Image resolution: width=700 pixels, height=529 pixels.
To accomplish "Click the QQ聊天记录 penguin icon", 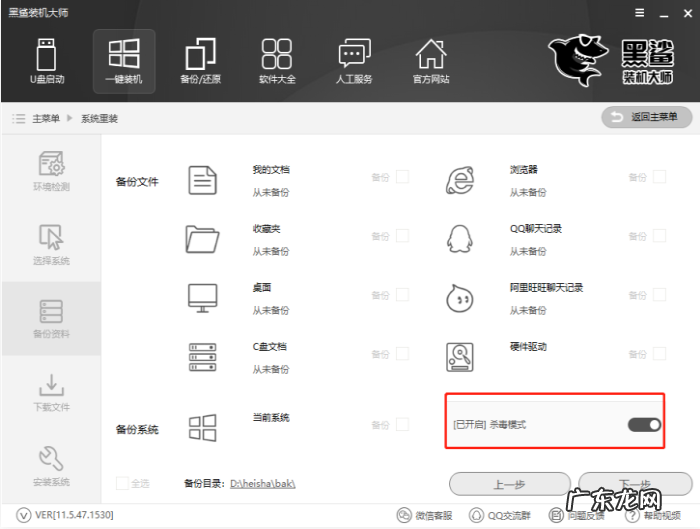I will tap(460, 239).
